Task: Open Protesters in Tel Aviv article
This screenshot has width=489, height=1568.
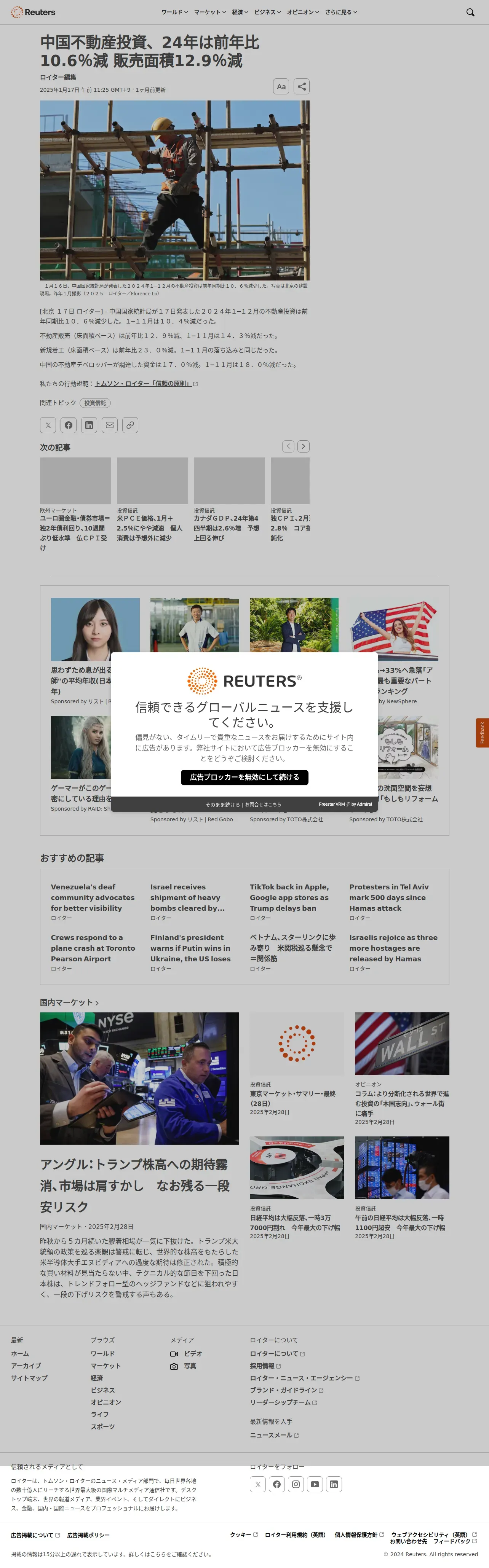Action: pyautogui.click(x=389, y=897)
